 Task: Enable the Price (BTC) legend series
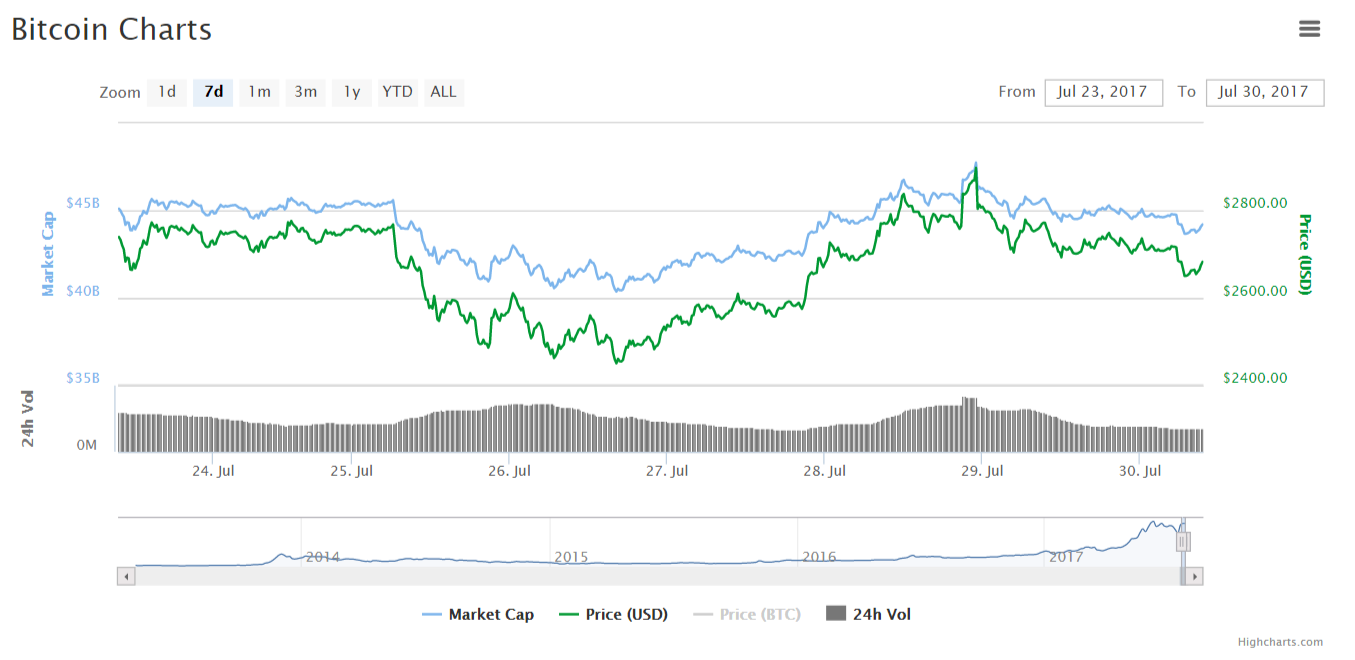click(x=747, y=615)
